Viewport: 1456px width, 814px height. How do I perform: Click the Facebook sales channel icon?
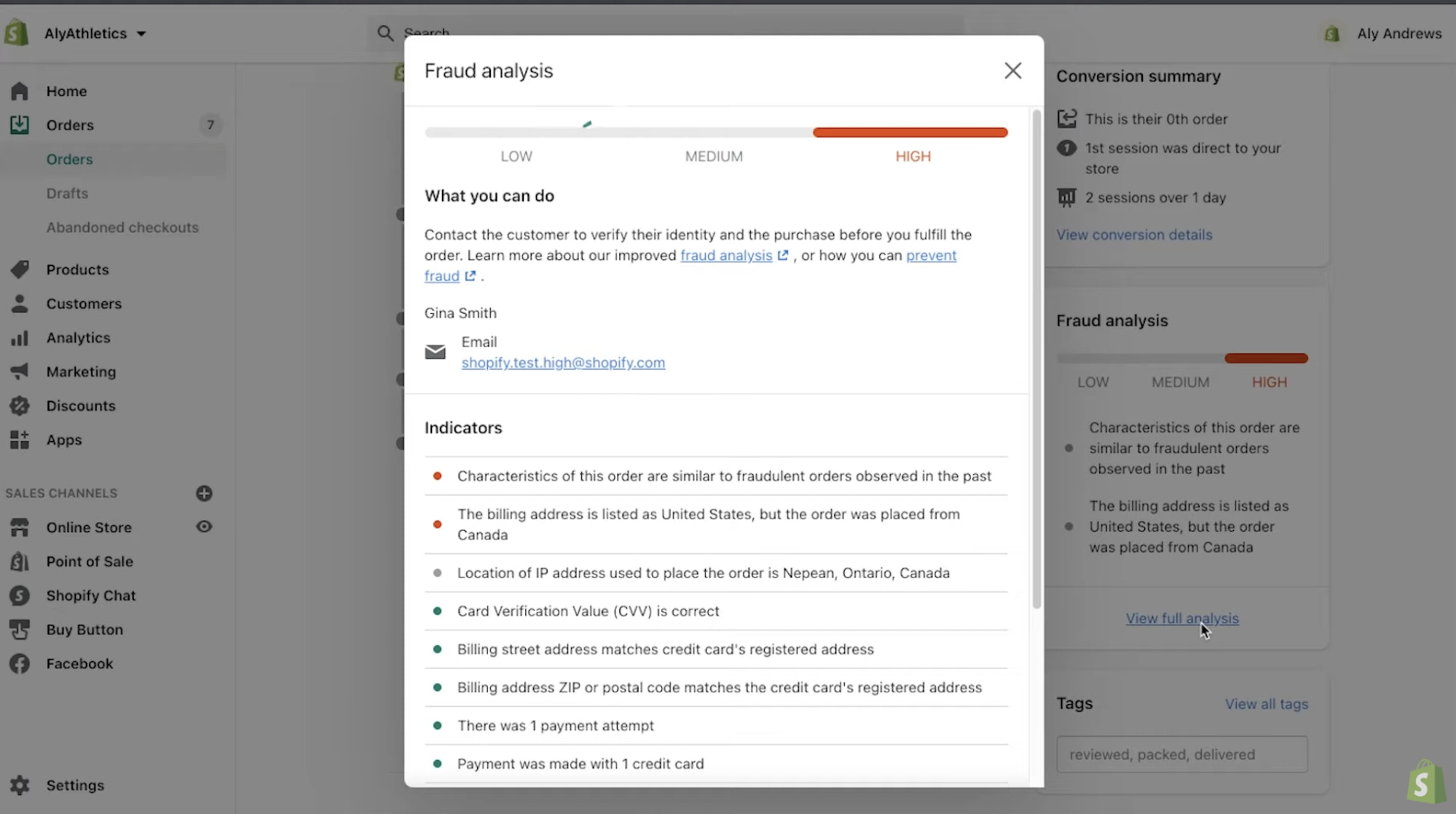20,663
